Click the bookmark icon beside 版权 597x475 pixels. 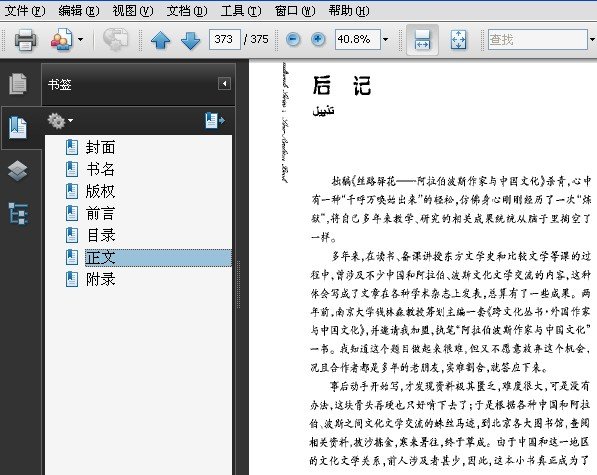[72, 191]
